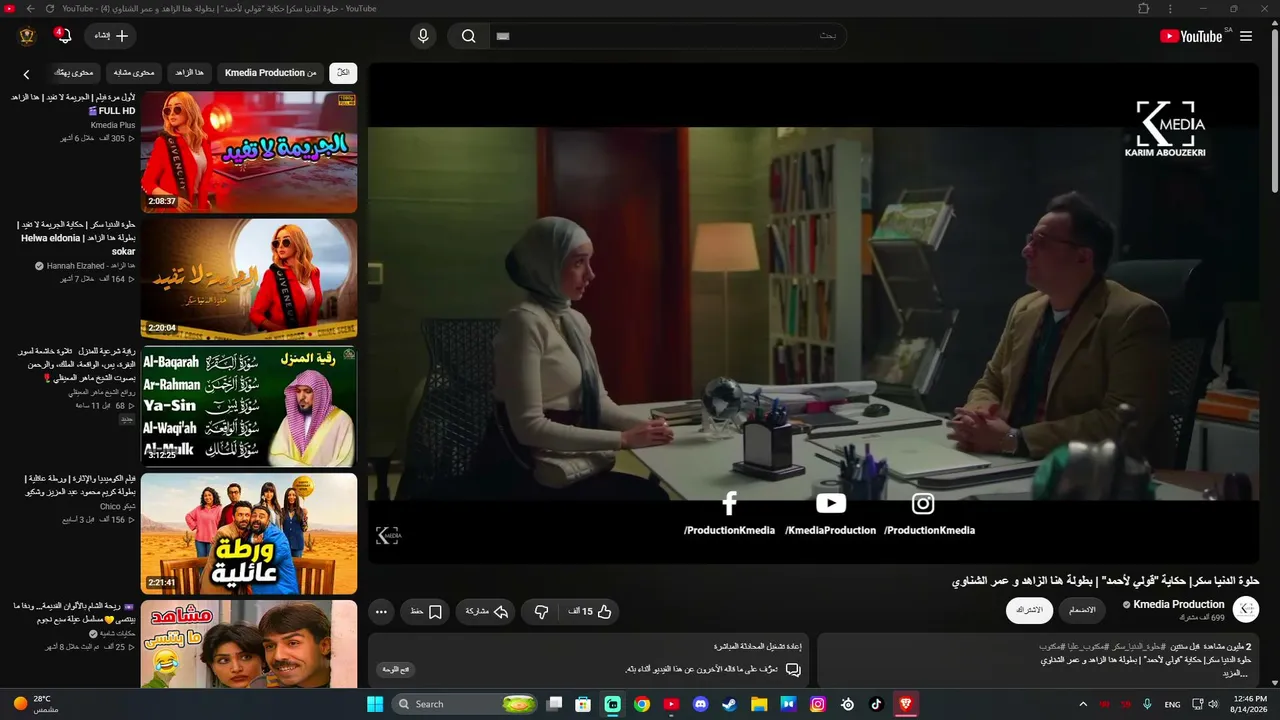Switch the ENG input language indicator

coord(1172,704)
